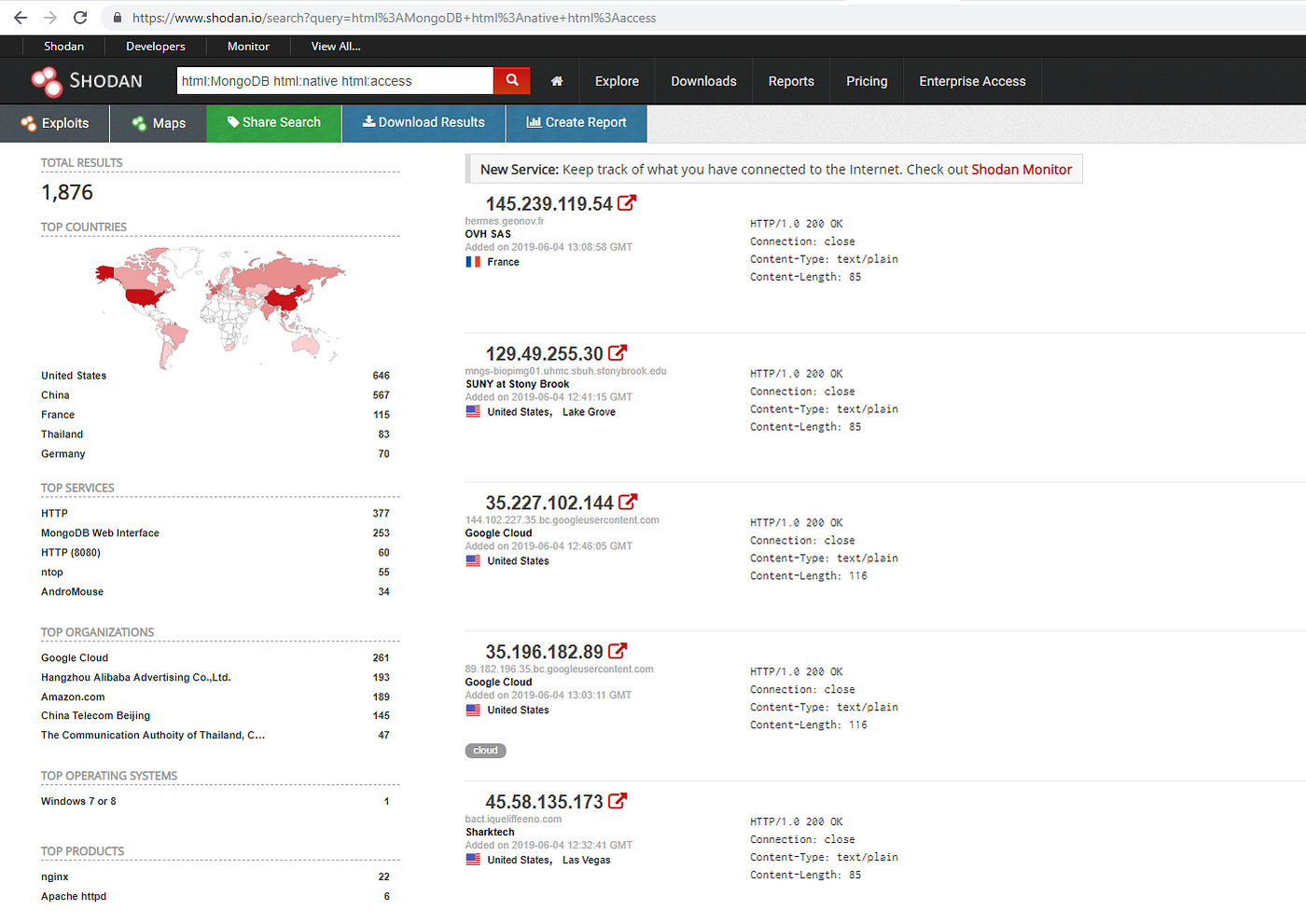Image resolution: width=1306 pixels, height=924 pixels.
Task: Open IP address 145.239.119.54
Action: pyautogui.click(x=549, y=204)
